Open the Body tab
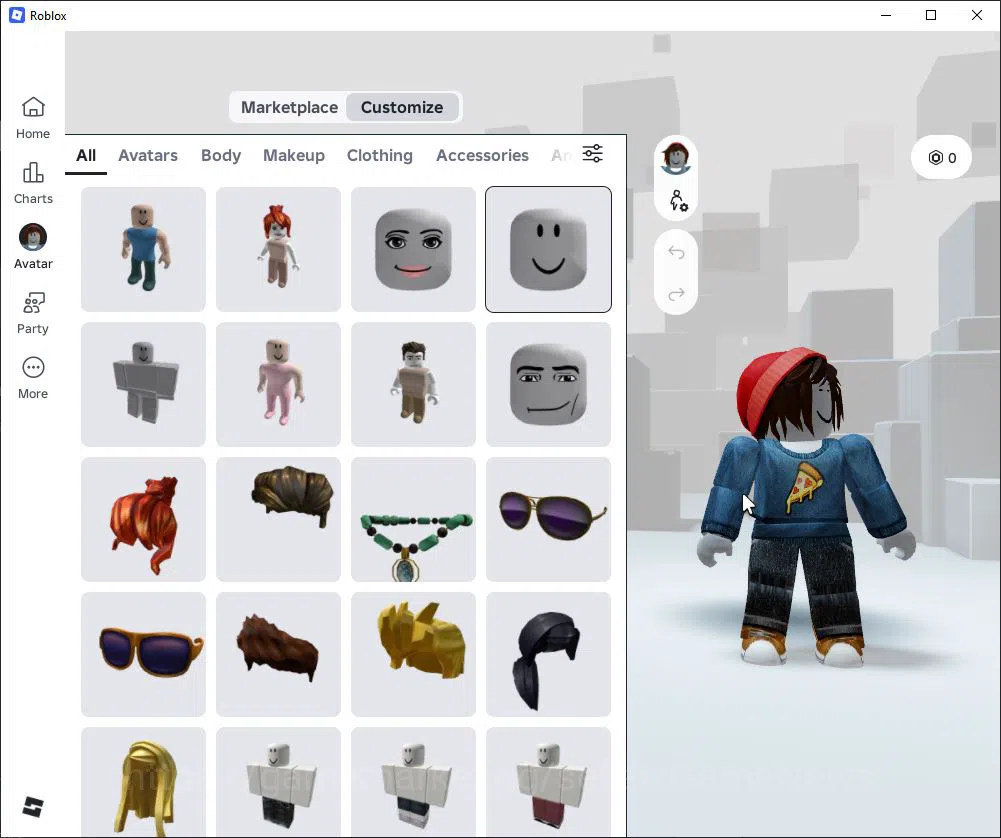 [x=221, y=155]
